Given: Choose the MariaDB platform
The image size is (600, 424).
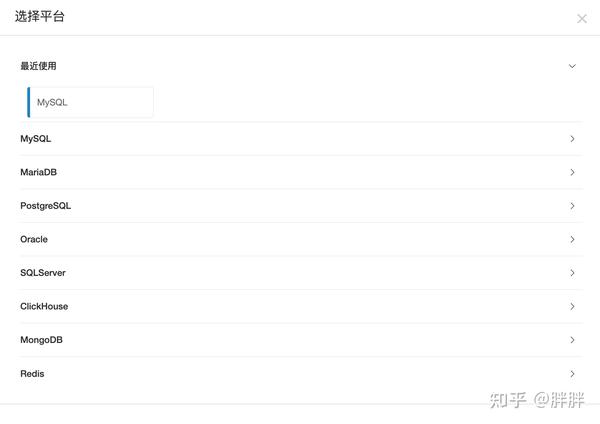Looking at the screenshot, I should pos(39,172).
